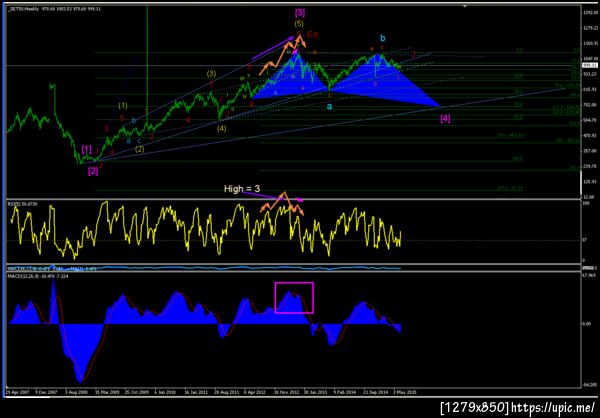Select the yellow (4) wave label
600x418 pixels.
pos(222,129)
